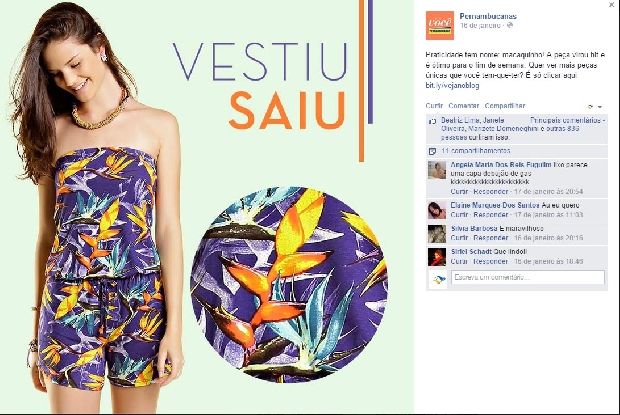
Task: Reply to Sirlei Schadt's comment with Responder
Action: click(x=491, y=261)
